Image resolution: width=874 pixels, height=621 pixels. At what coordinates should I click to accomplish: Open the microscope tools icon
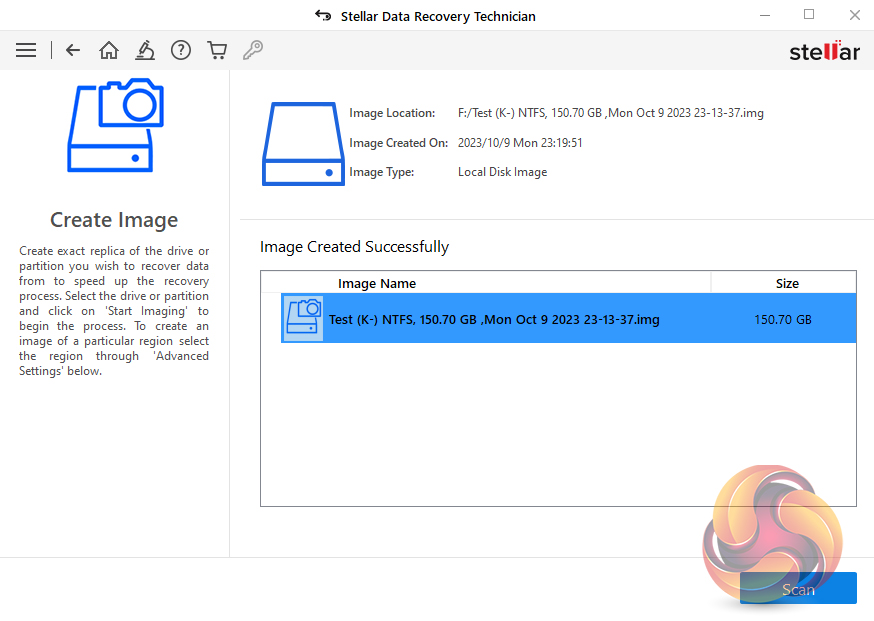(145, 50)
